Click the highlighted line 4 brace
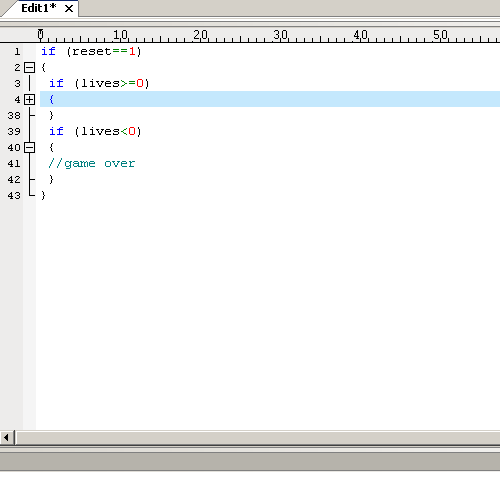This screenshot has height=500, width=500. coord(51,99)
